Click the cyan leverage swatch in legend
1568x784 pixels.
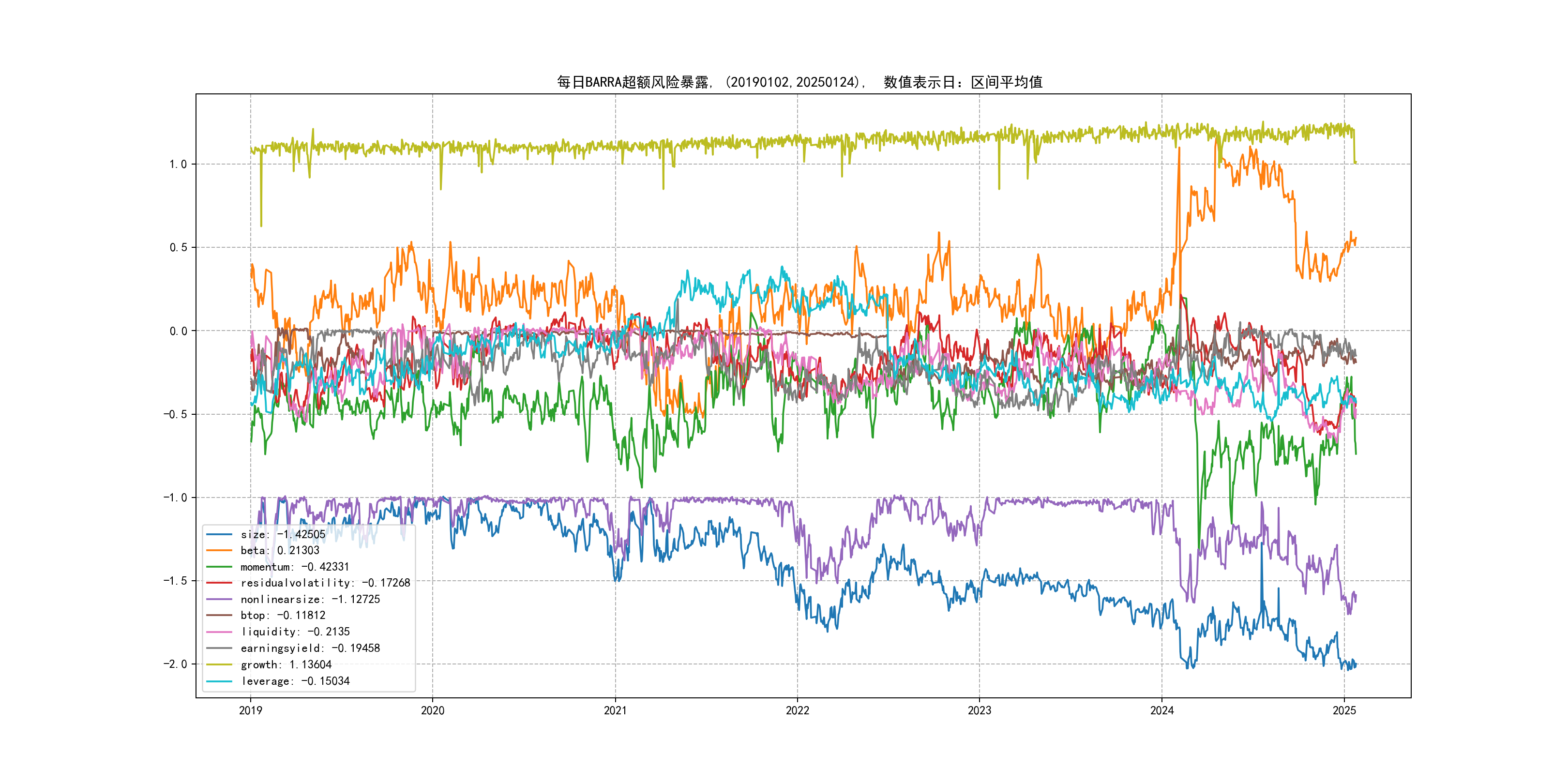tap(219, 681)
